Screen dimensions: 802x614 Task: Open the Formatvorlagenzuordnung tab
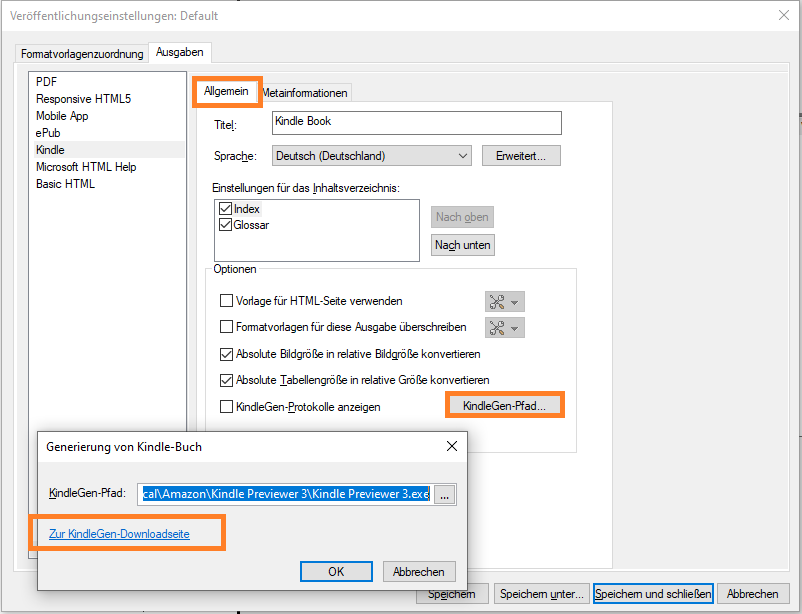[81, 53]
